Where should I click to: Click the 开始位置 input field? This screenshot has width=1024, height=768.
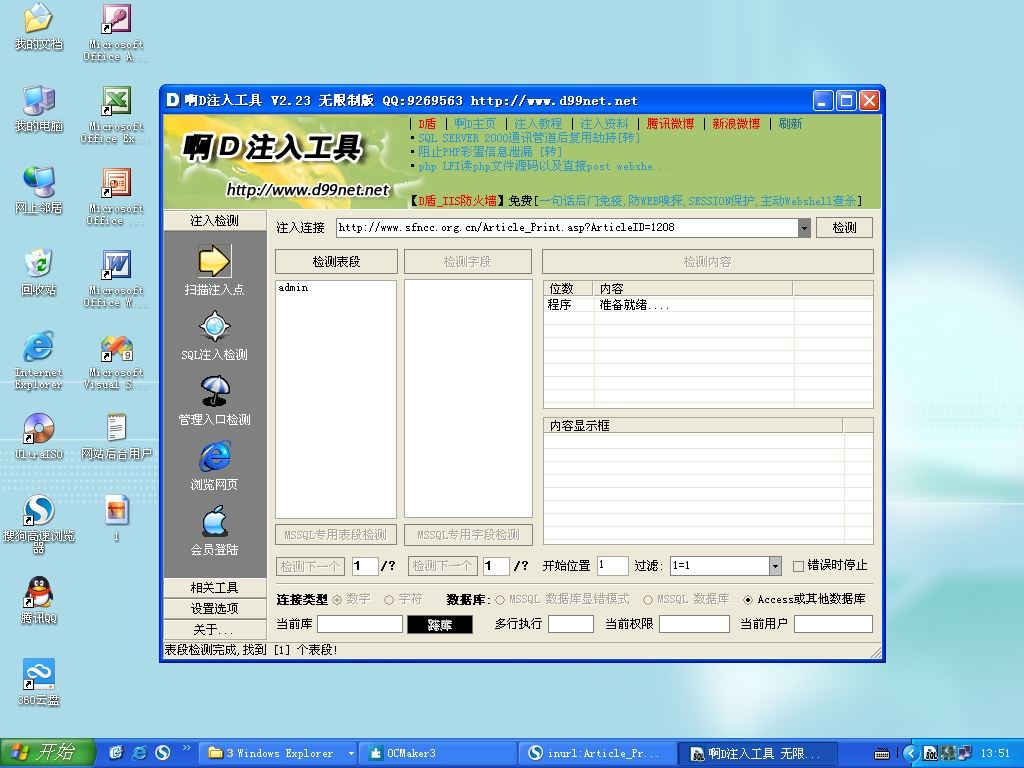tap(613, 566)
